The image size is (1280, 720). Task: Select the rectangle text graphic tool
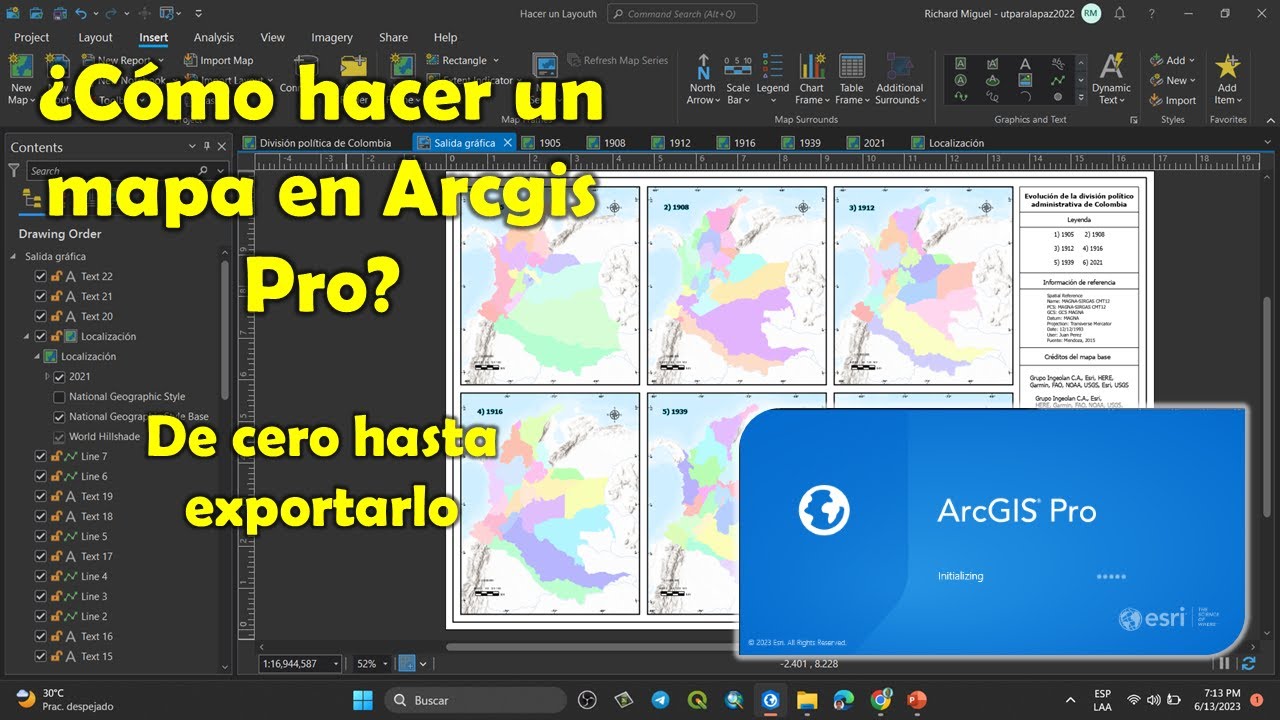coord(960,64)
